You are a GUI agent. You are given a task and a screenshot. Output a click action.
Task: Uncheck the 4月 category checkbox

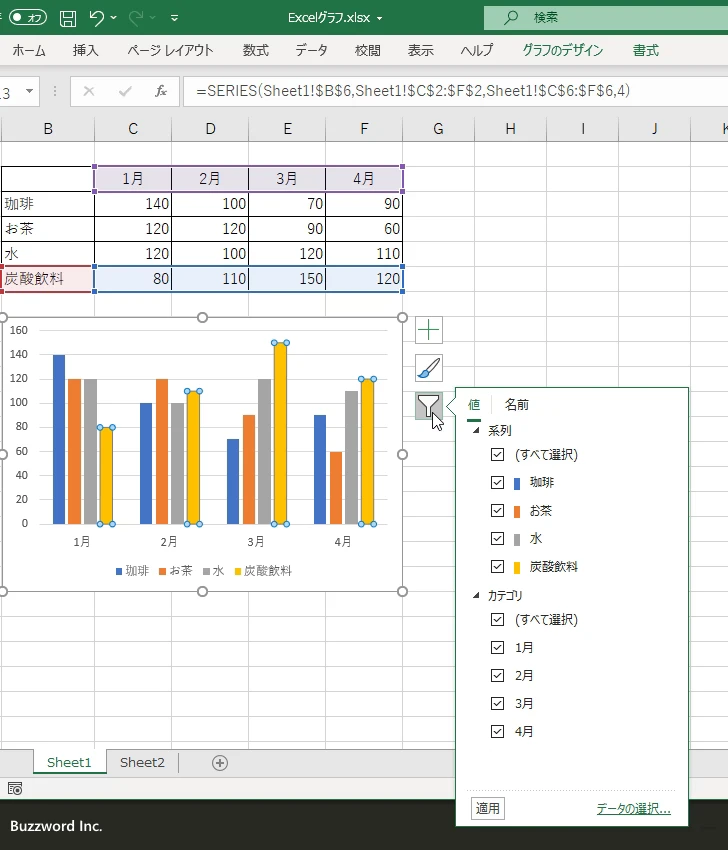[497, 732]
